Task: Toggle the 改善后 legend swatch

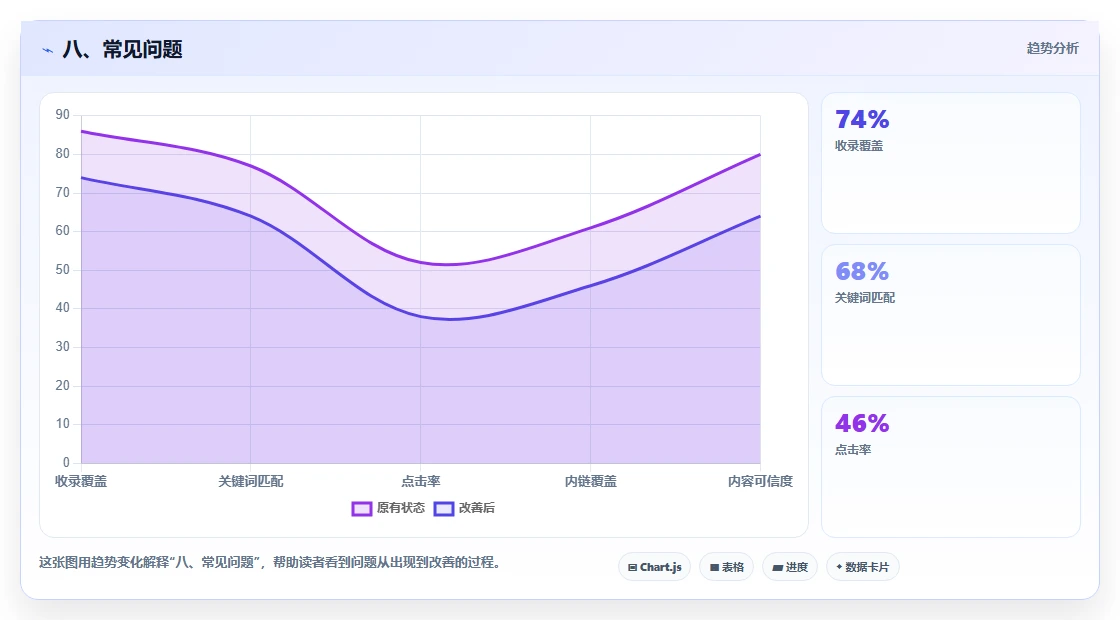Action: [444, 509]
